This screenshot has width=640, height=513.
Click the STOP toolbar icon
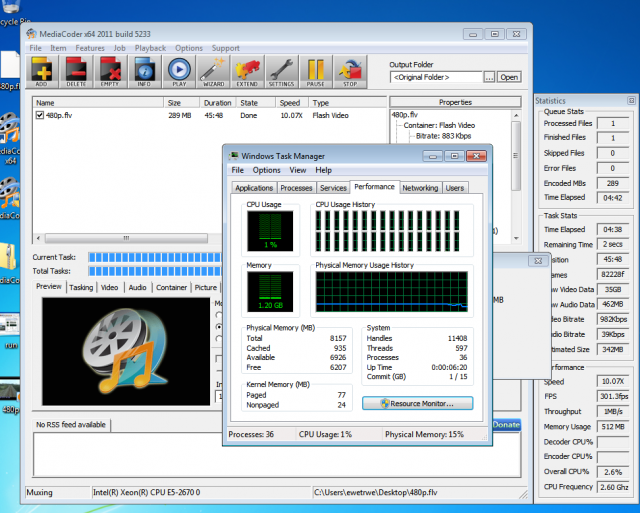350,71
